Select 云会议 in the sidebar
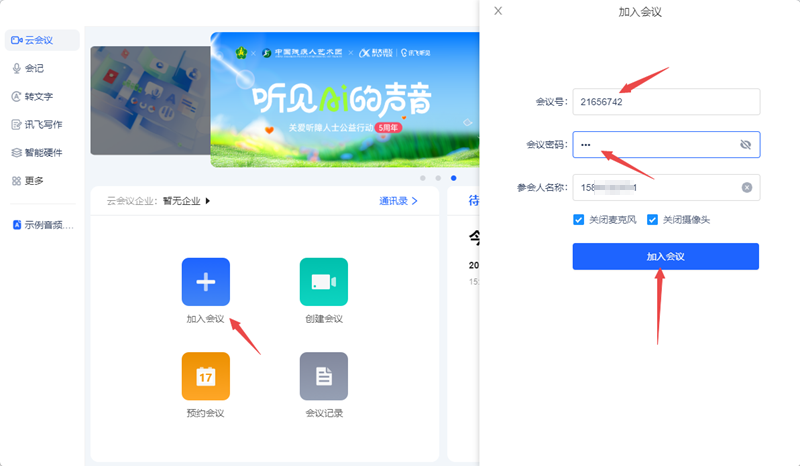This screenshot has width=800, height=466. pyautogui.click(x=42, y=40)
